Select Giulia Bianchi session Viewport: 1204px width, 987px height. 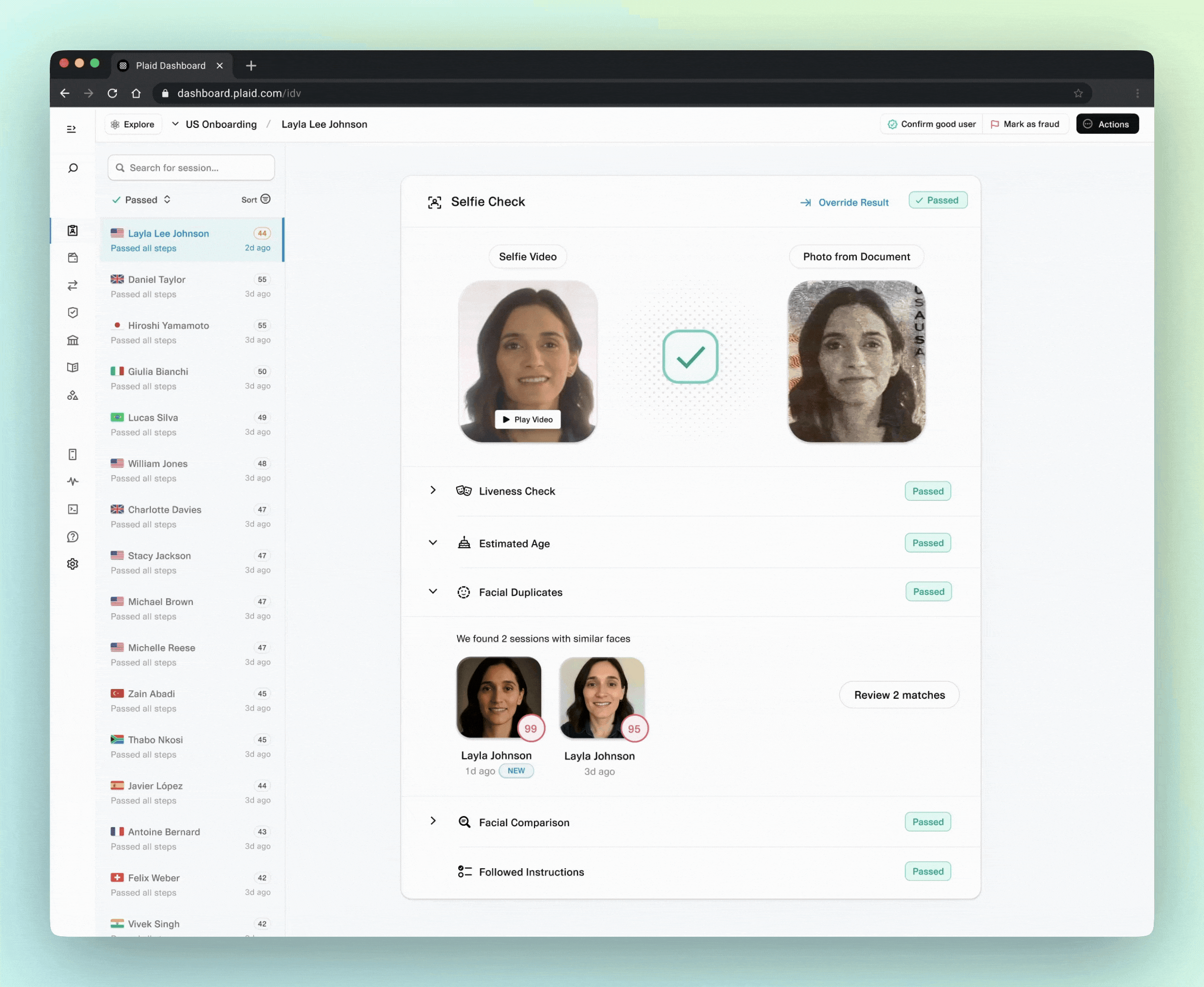pyautogui.click(x=191, y=378)
